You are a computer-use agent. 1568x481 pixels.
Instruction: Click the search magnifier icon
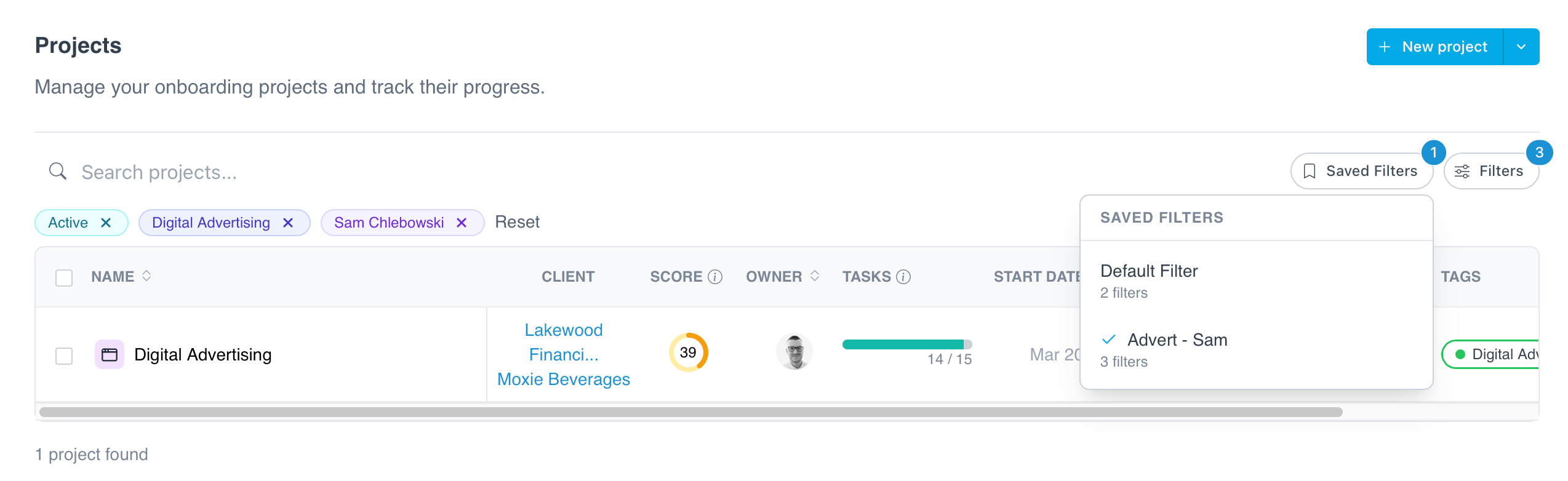[x=58, y=171]
